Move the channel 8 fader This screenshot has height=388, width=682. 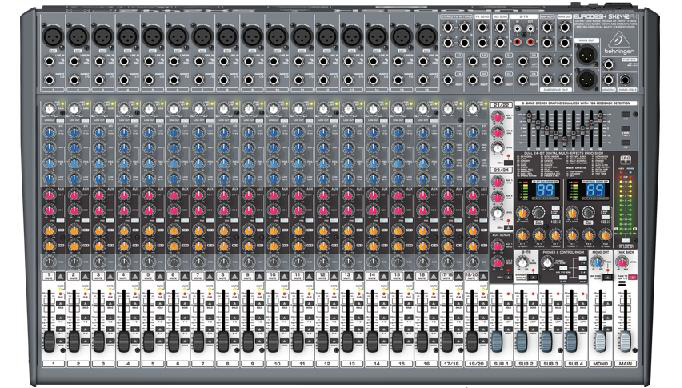click(224, 341)
